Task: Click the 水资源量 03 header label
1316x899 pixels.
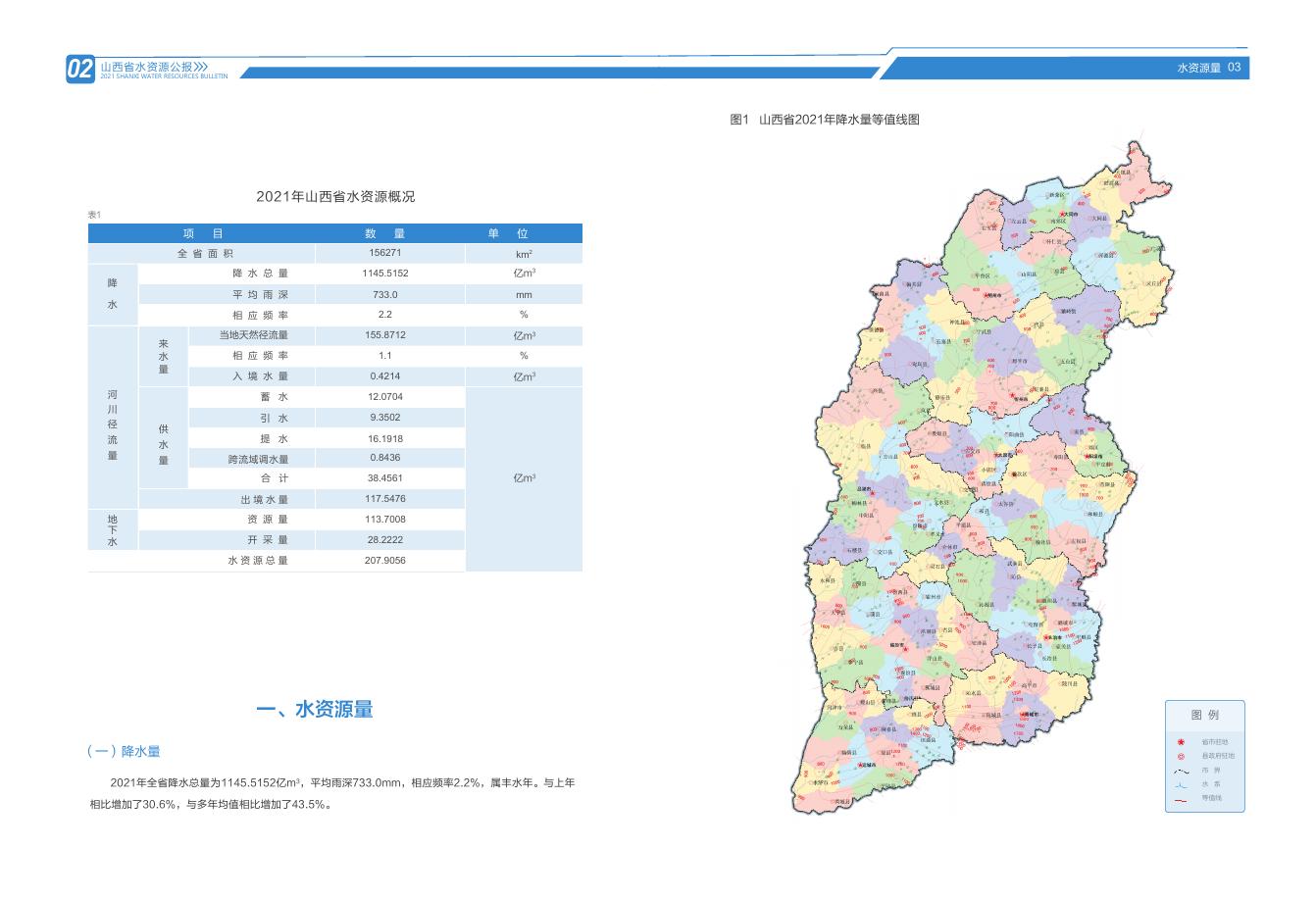Action: 1208,68
